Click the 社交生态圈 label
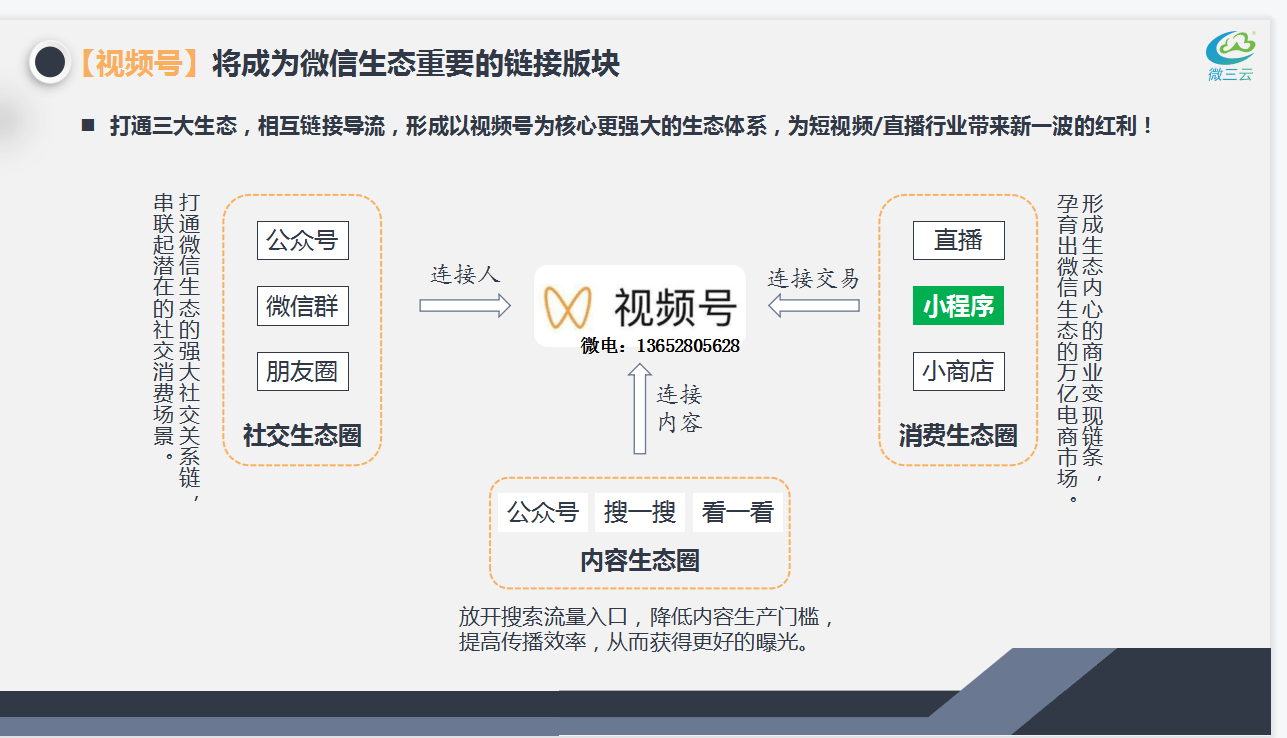 click(x=302, y=436)
